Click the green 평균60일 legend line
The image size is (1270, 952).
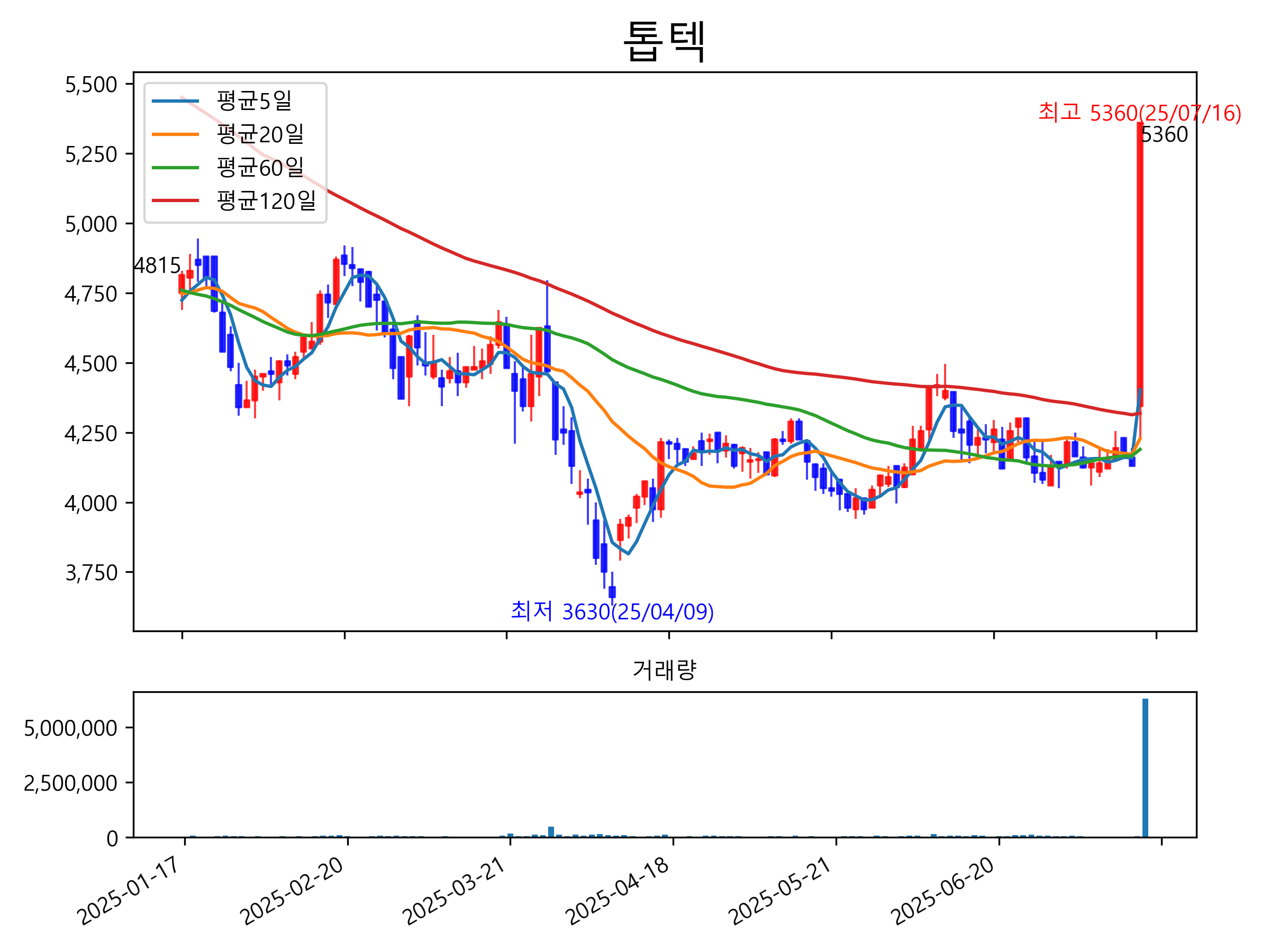pos(175,168)
